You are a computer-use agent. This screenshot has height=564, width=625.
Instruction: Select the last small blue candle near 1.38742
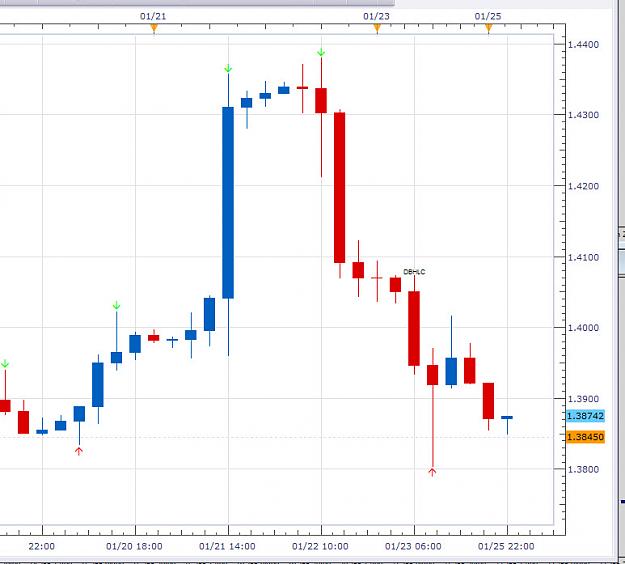507,418
